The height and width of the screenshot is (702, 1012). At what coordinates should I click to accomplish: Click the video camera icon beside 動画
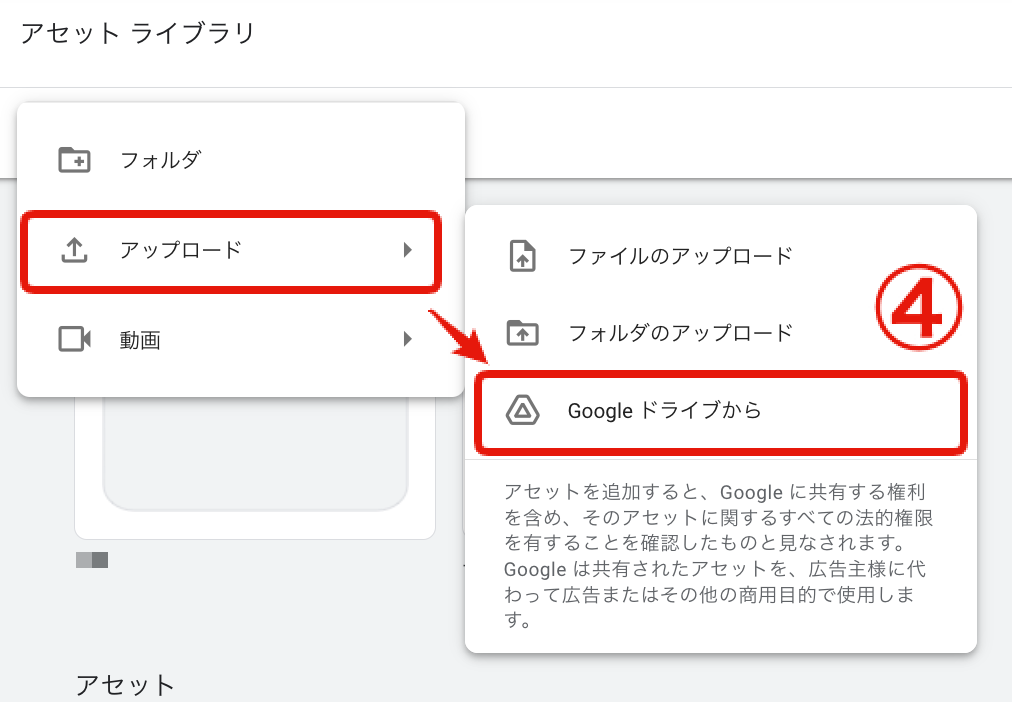(x=74, y=340)
